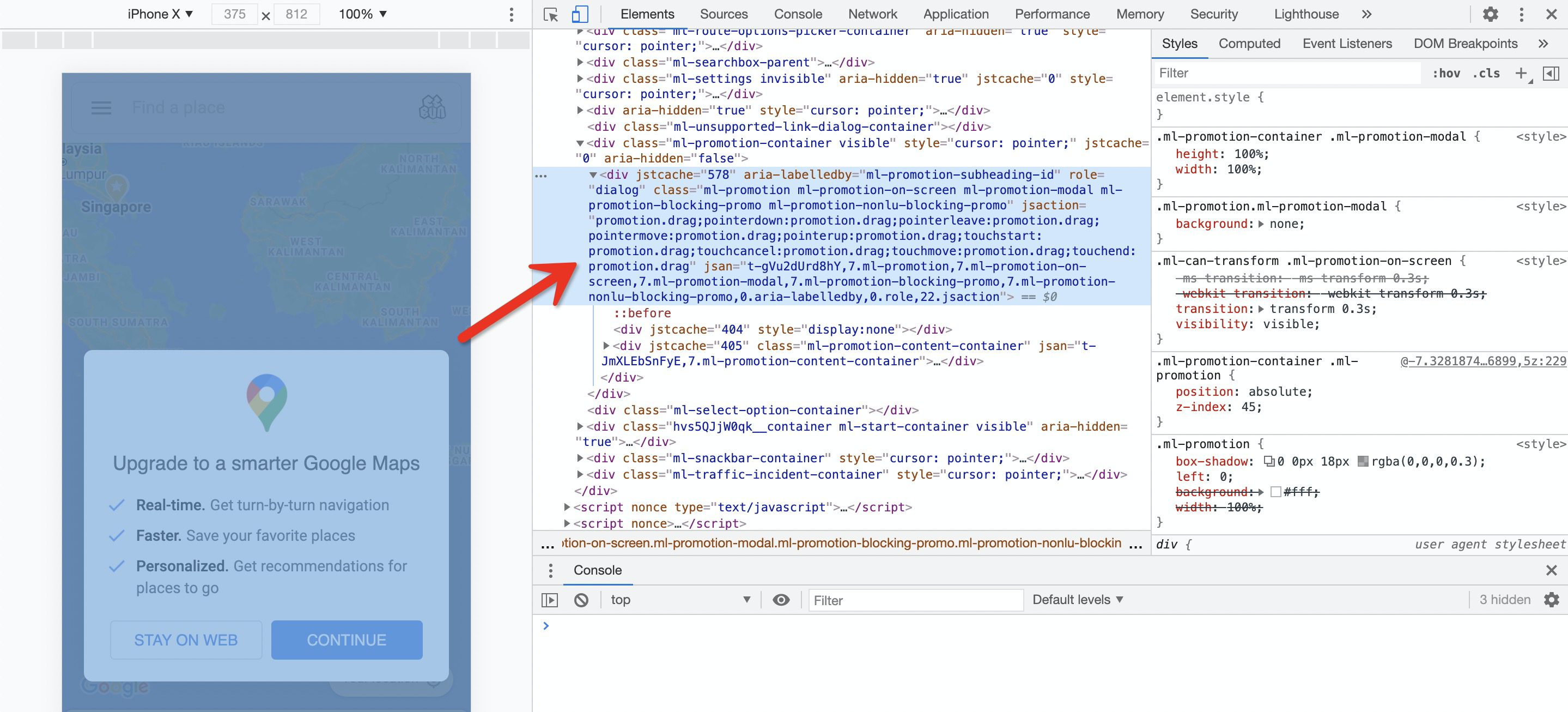Screen dimensions: 1568x712
Task: Click the rgba box-shadow color swatch
Action: 1363,462
